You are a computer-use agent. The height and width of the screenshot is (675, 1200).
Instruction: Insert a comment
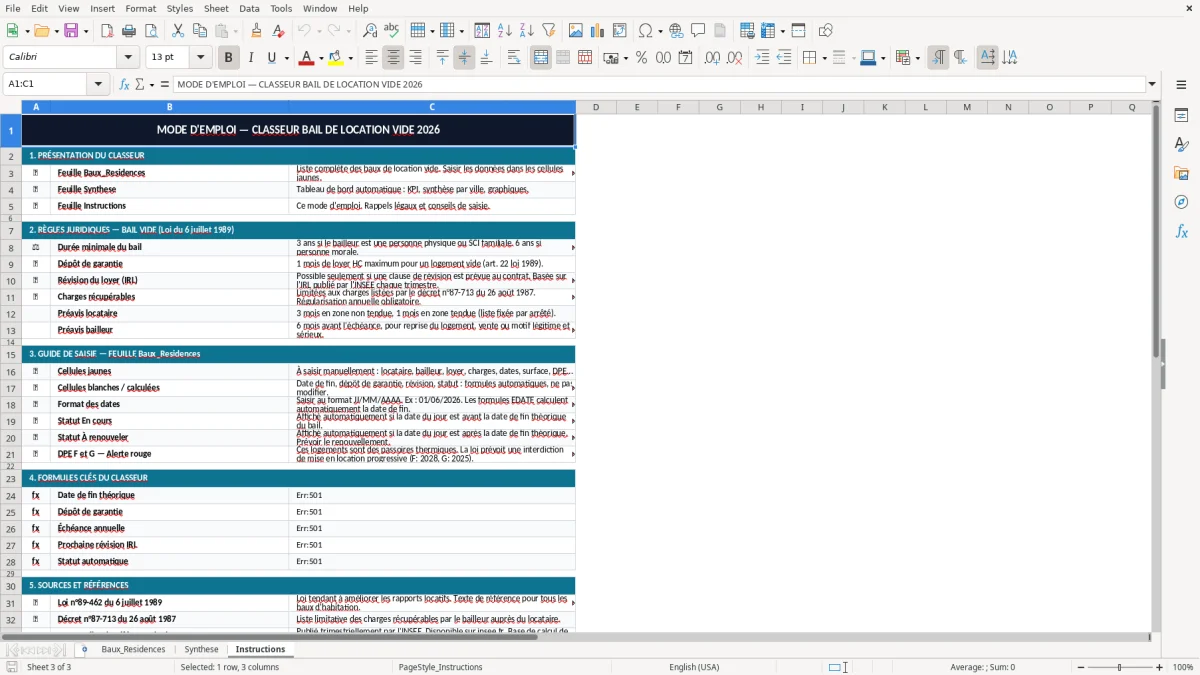point(698,31)
